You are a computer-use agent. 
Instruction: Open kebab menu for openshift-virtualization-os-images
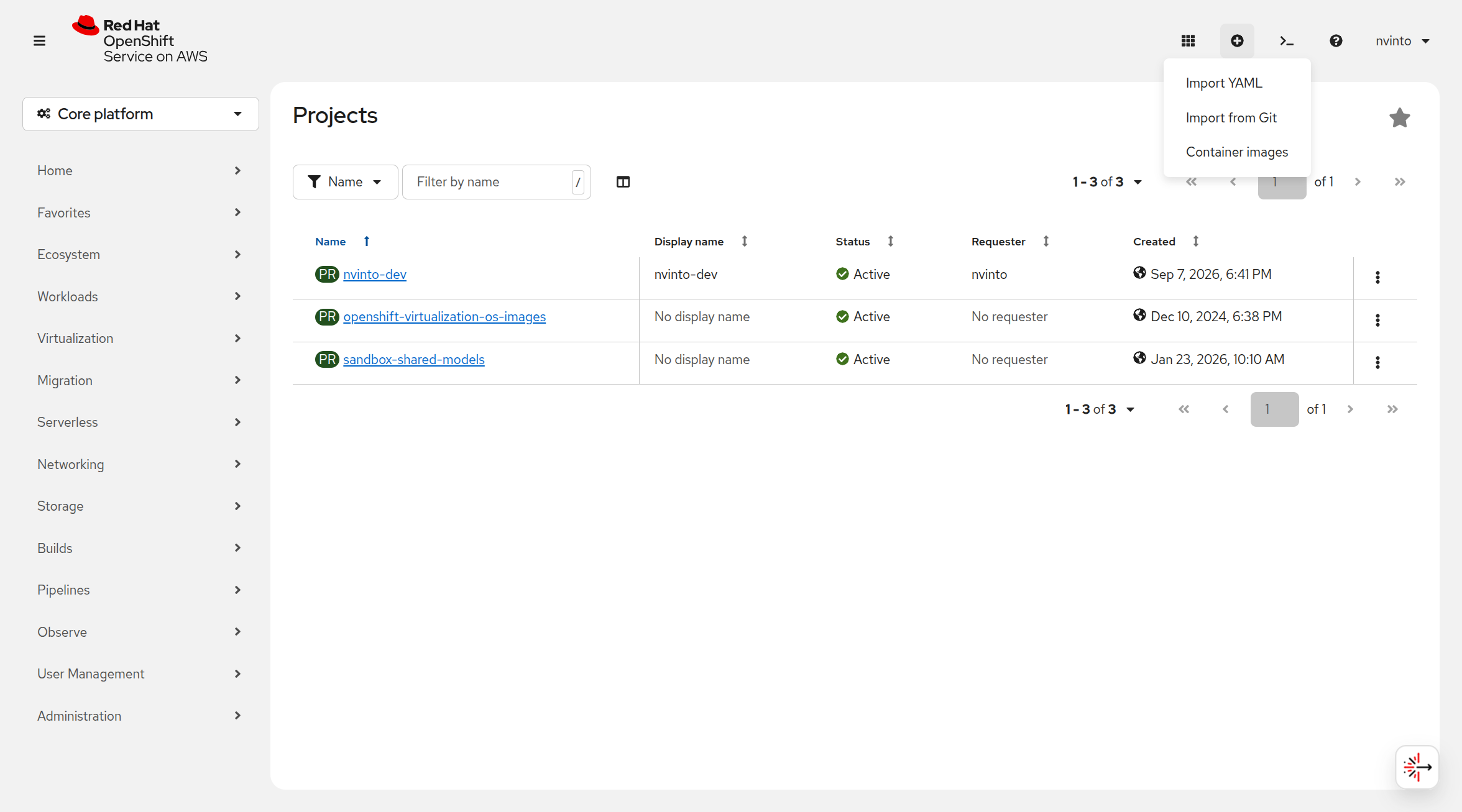coord(1377,320)
